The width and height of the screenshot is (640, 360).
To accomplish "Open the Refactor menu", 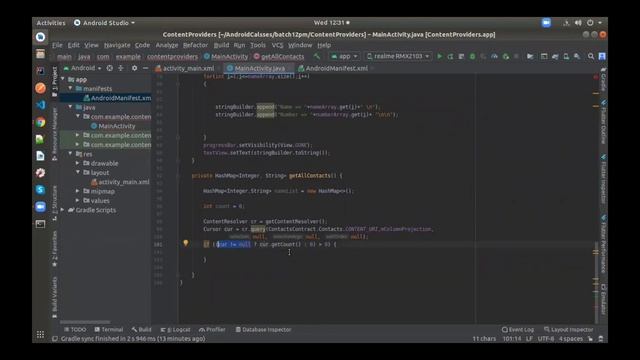I will [195, 45].
